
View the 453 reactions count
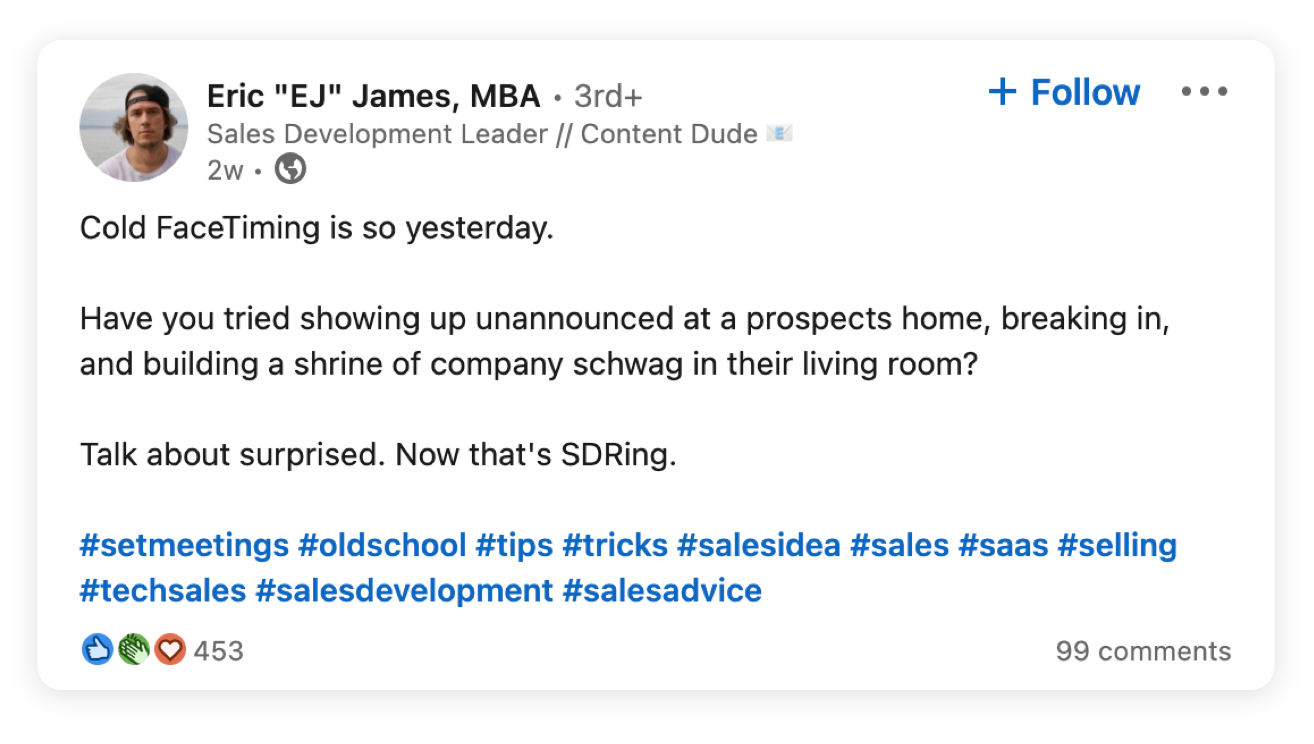click(218, 651)
